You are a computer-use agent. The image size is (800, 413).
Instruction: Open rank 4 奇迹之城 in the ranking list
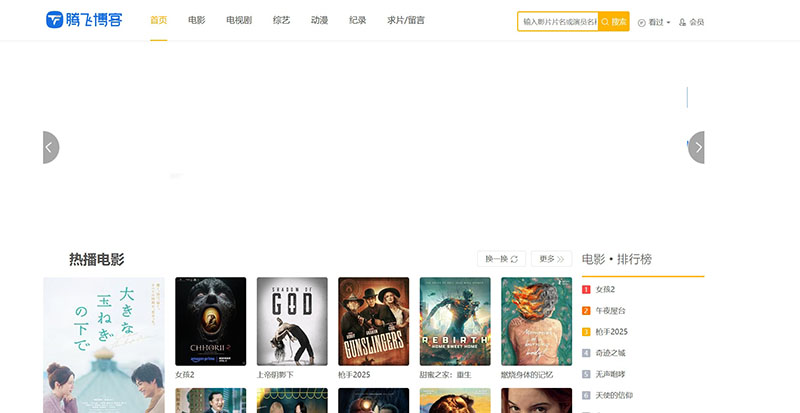click(x=610, y=353)
